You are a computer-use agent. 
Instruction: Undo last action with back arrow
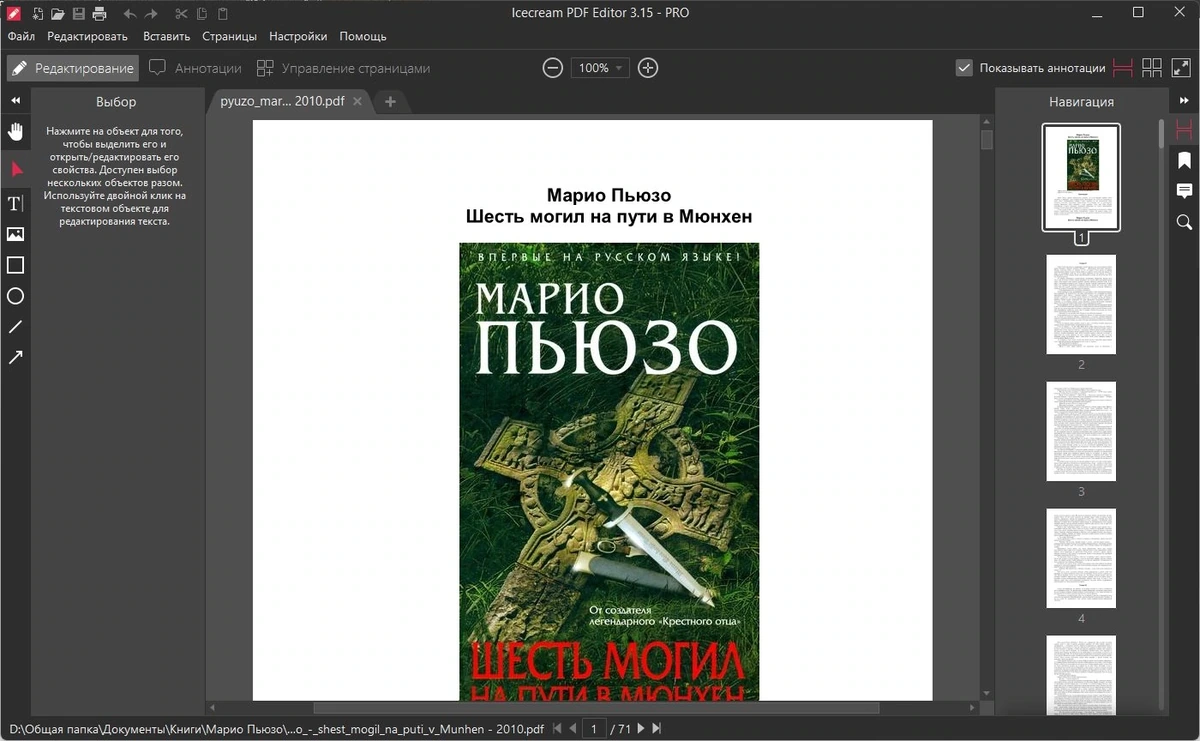point(130,13)
